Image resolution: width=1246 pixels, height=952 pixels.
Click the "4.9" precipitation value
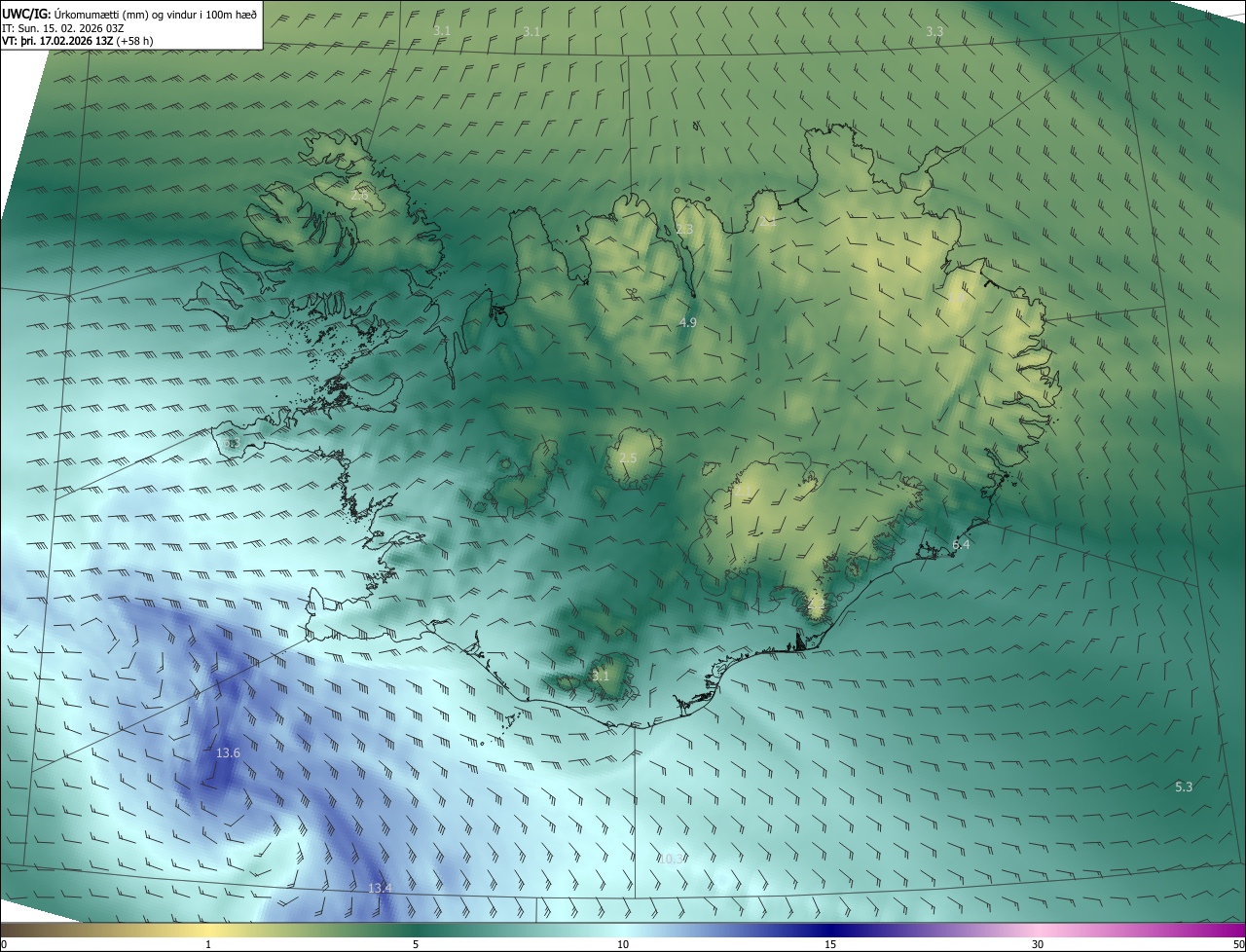click(x=687, y=321)
